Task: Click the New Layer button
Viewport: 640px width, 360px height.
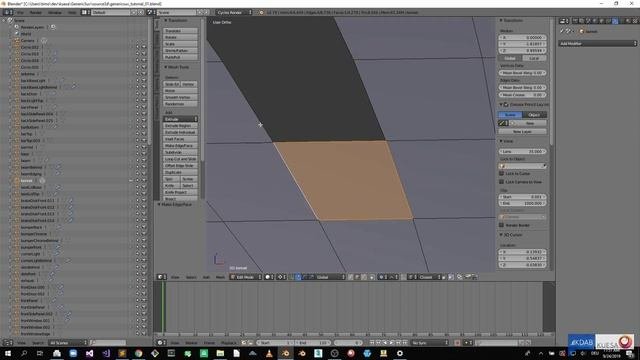Action: [522, 131]
